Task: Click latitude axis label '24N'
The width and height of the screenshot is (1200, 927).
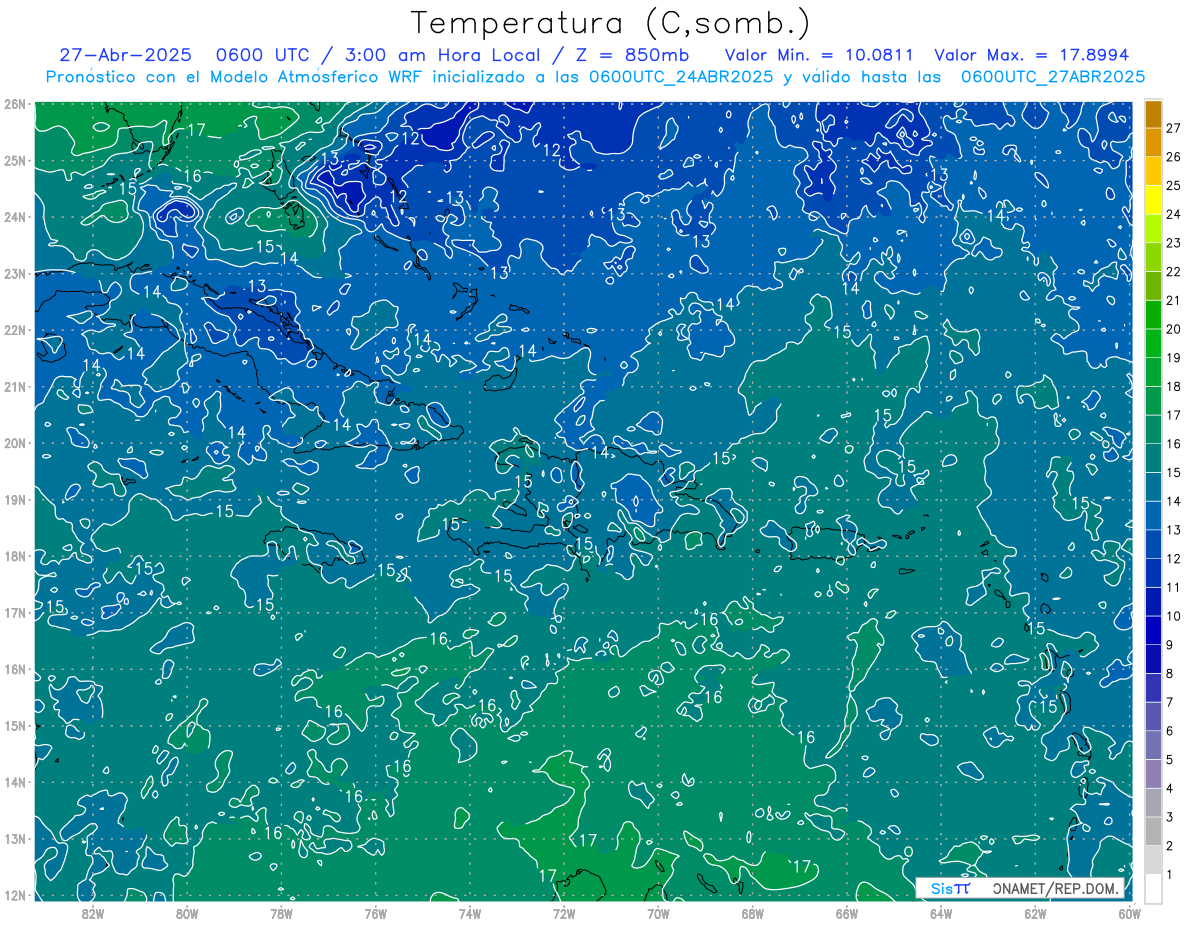Action: pos(16,217)
